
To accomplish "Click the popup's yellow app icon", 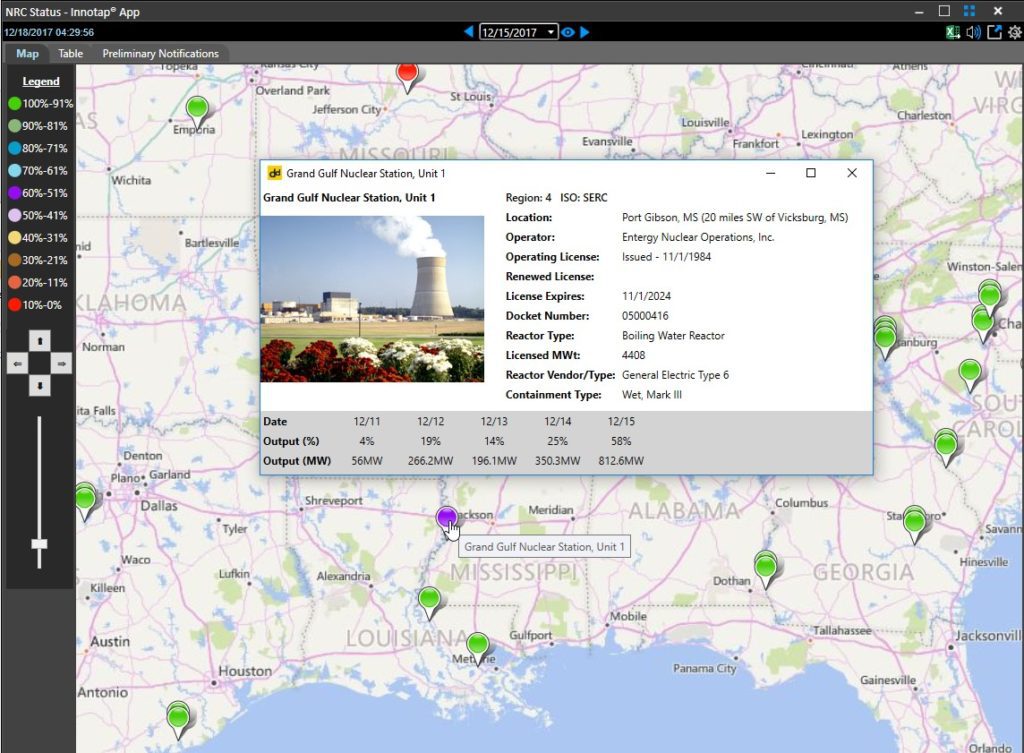I will click(x=274, y=173).
